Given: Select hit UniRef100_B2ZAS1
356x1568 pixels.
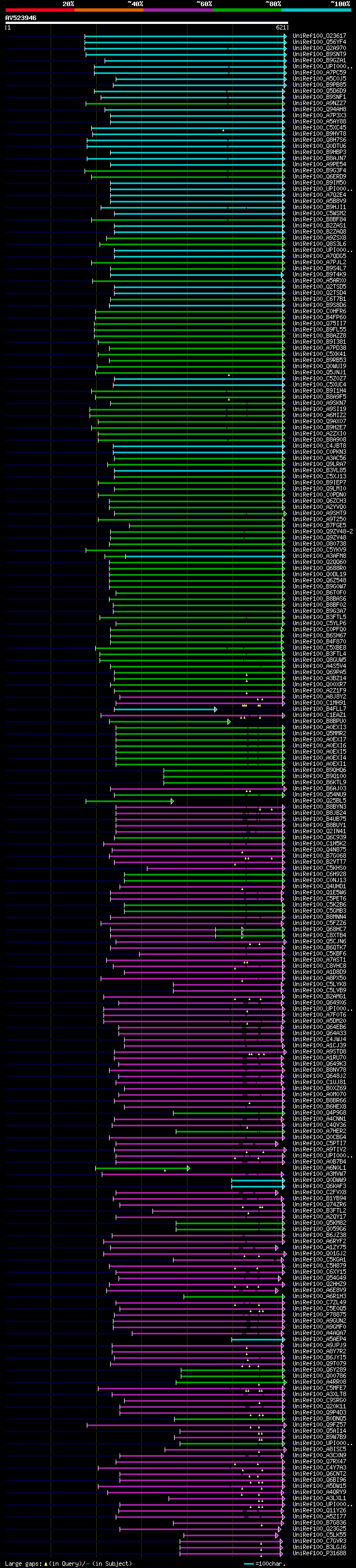Looking at the screenshot, I should point(319,225).
